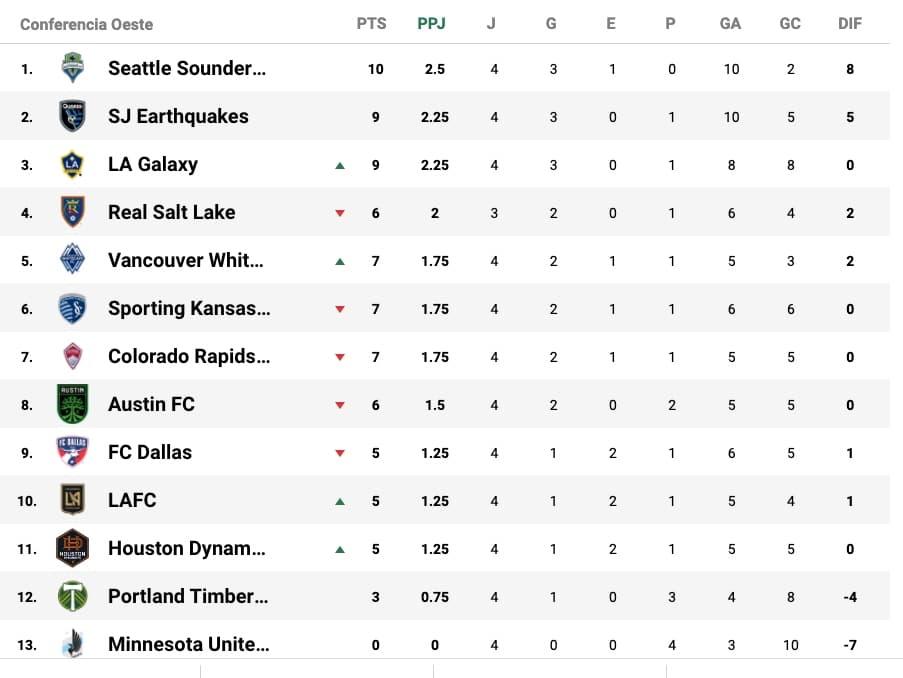Image resolution: width=903 pixels, height=678 pixels.
Task: Sort by DIF goal difference header
Action: pyautogui.click(x=850, y=23)
